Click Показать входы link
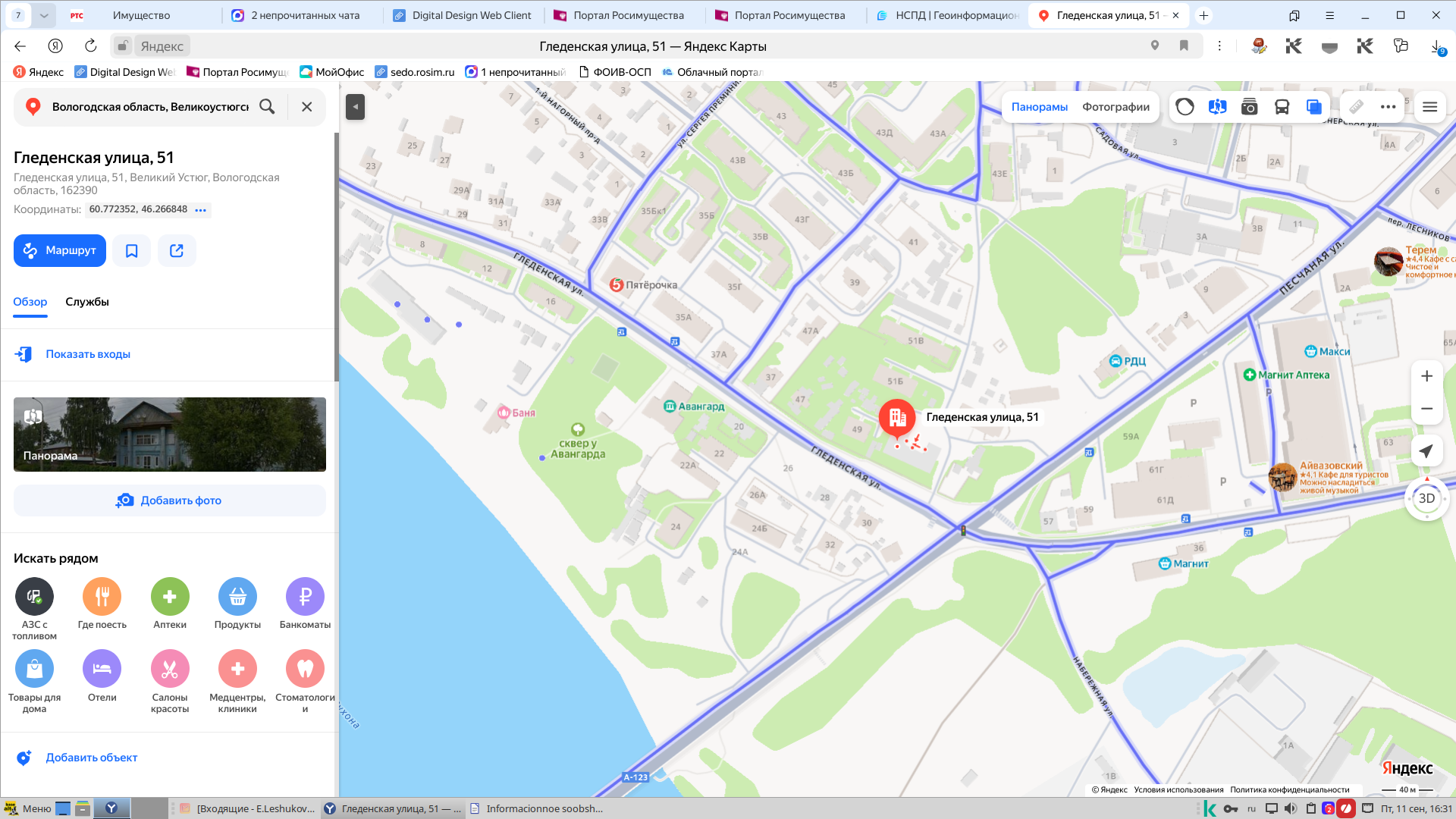This screenshot has height=819, width=1456. [x=88, y=354]
